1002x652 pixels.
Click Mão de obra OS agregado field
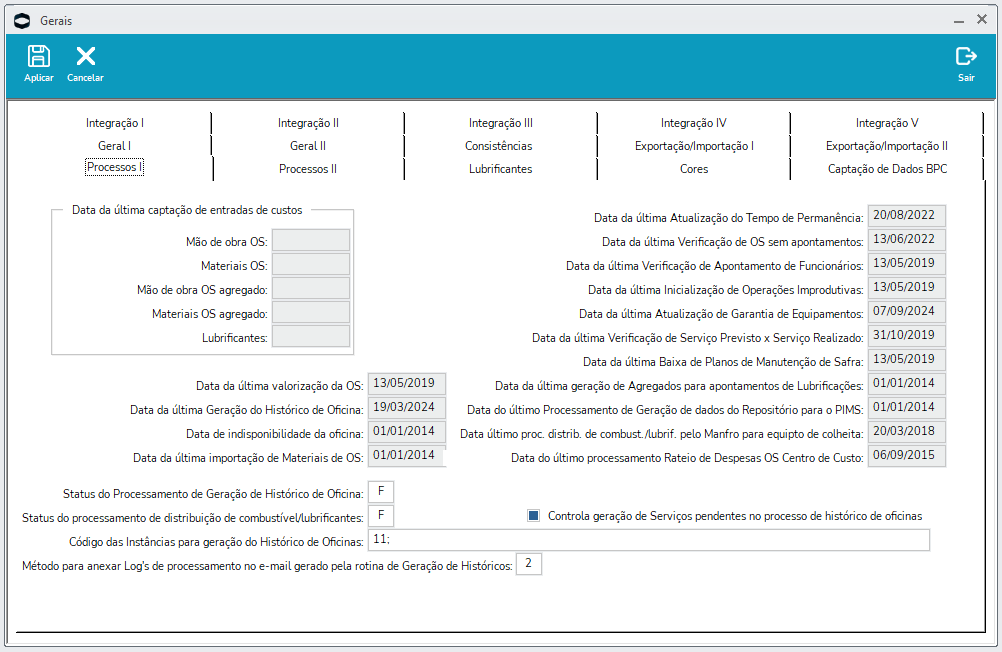[x=311, y=288]
